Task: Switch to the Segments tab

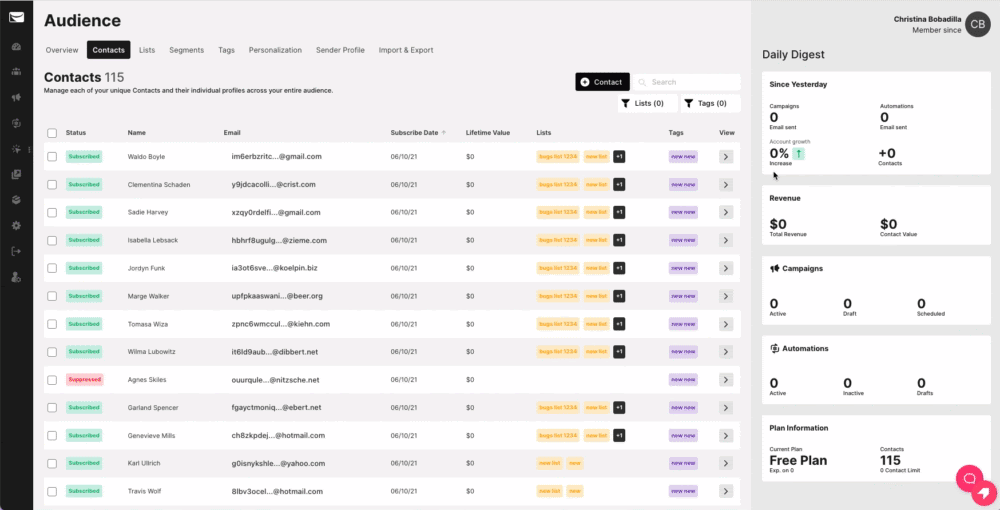Action: pos(186,50)
